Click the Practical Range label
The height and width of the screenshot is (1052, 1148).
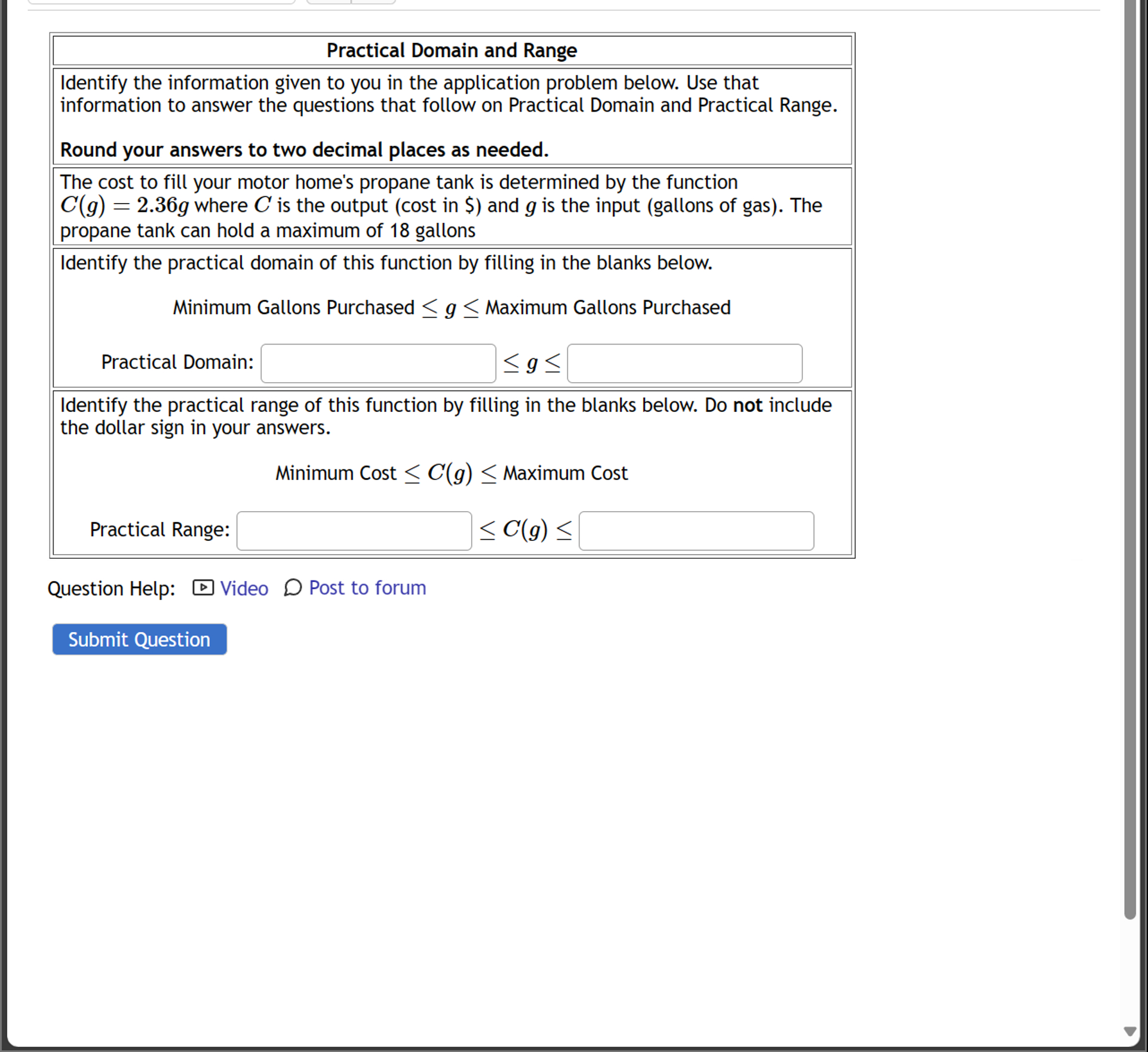coord(159,530)
